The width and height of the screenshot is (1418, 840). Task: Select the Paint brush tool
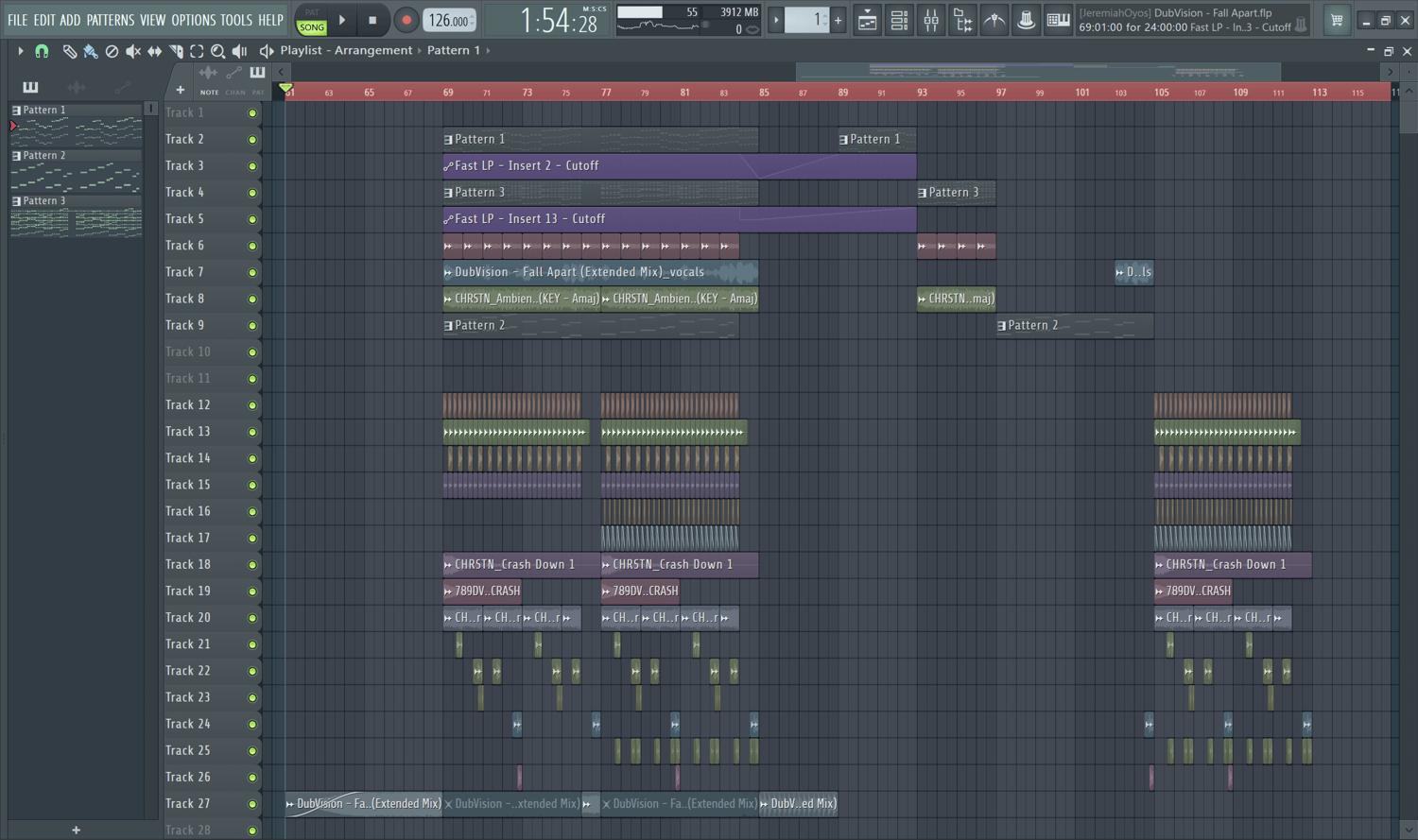pos(91,51)
